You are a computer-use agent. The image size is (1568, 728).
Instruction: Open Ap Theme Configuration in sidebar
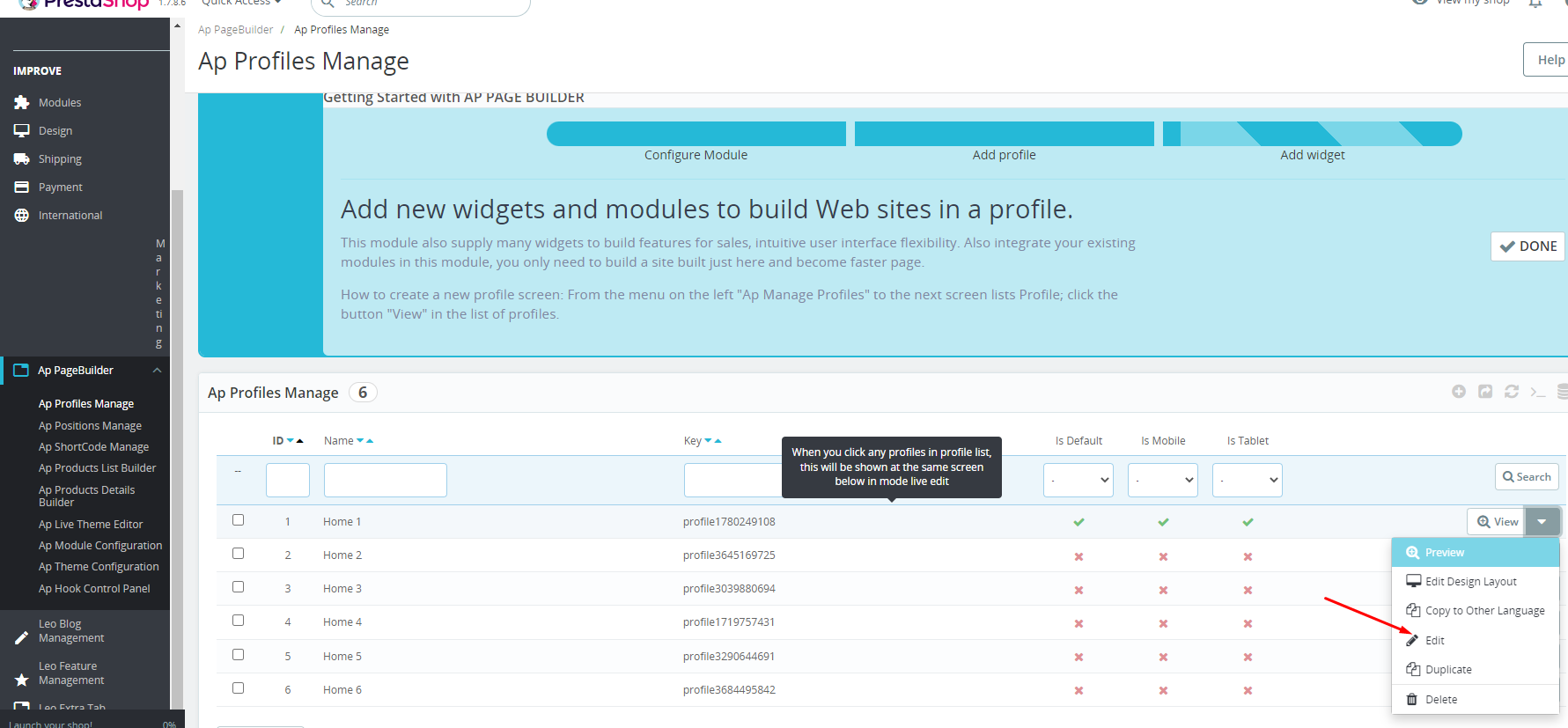point(99,567)
